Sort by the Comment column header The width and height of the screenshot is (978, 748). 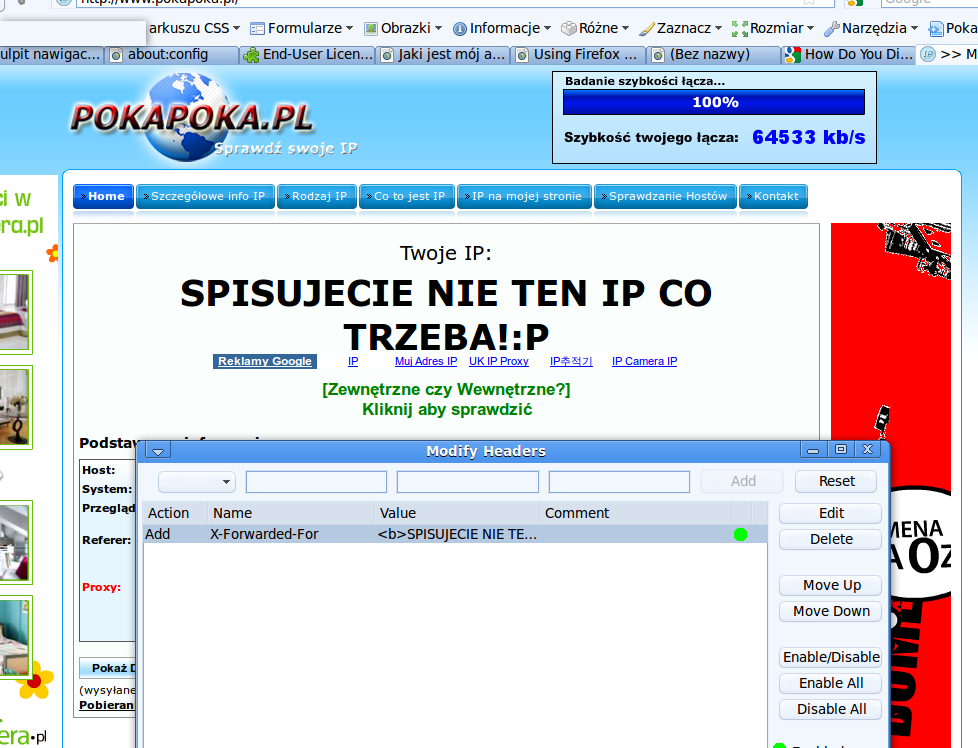click(x=636, y=513)
